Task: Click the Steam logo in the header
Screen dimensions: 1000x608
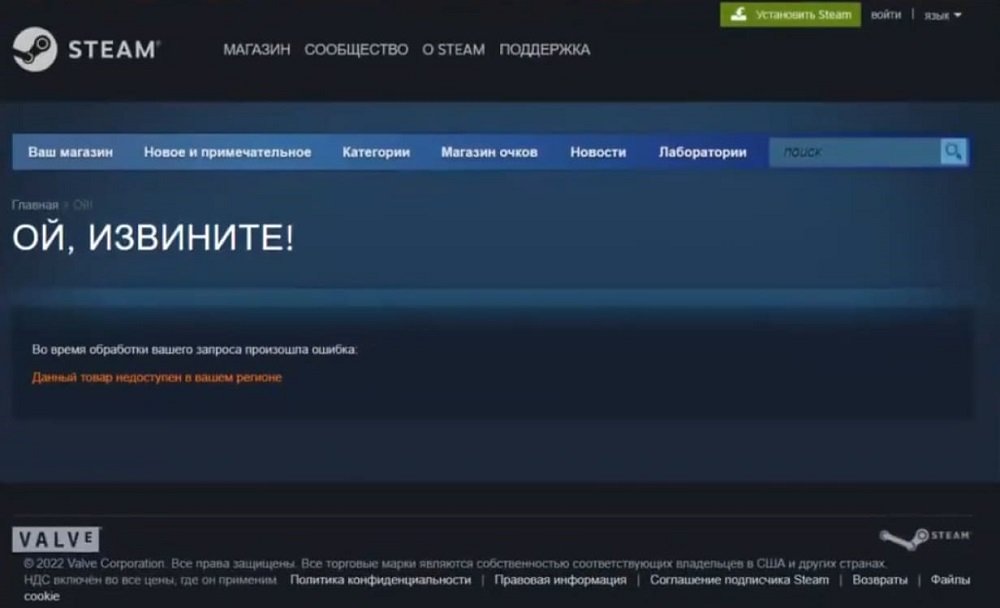Action: [x=86, y=49]
